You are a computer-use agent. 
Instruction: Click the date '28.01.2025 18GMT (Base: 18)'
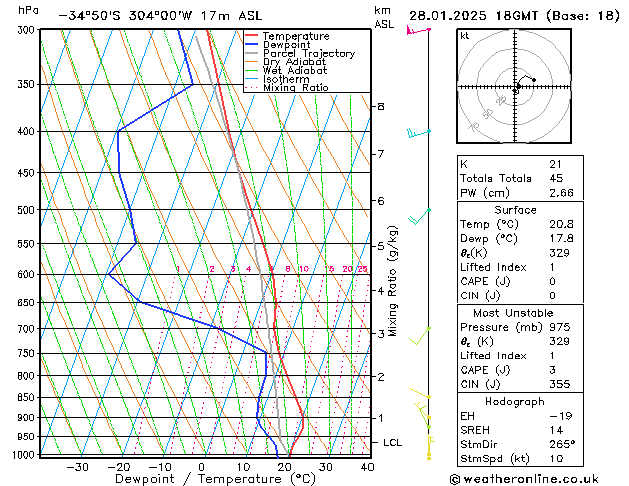click(514, 16)
